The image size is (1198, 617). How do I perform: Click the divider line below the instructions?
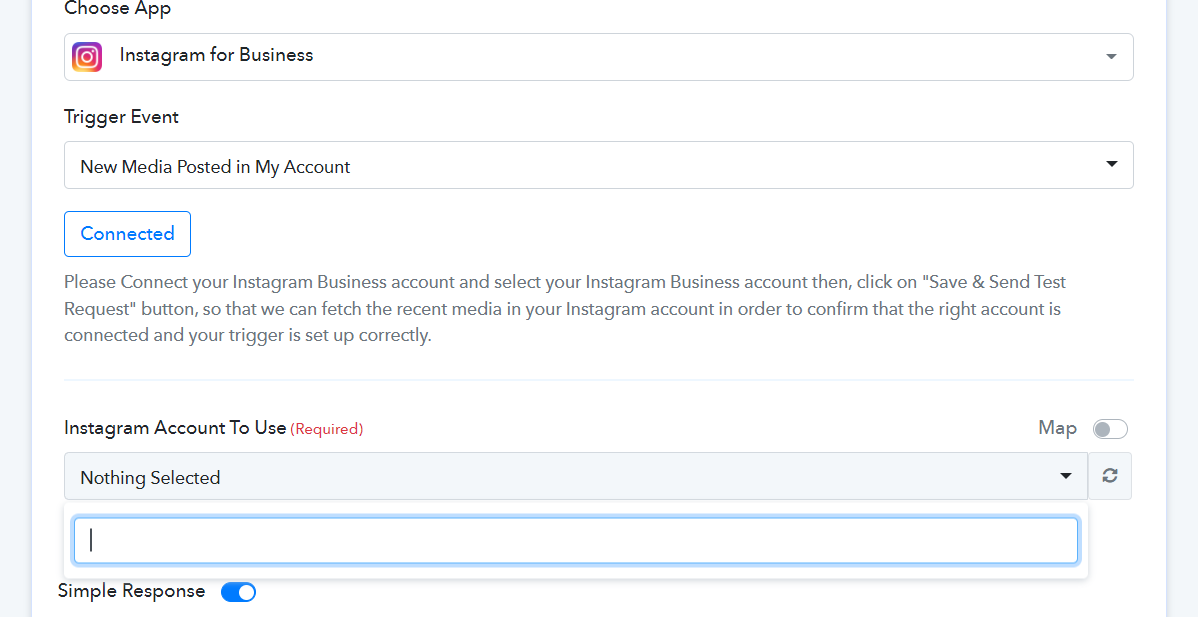coord(598,380)
